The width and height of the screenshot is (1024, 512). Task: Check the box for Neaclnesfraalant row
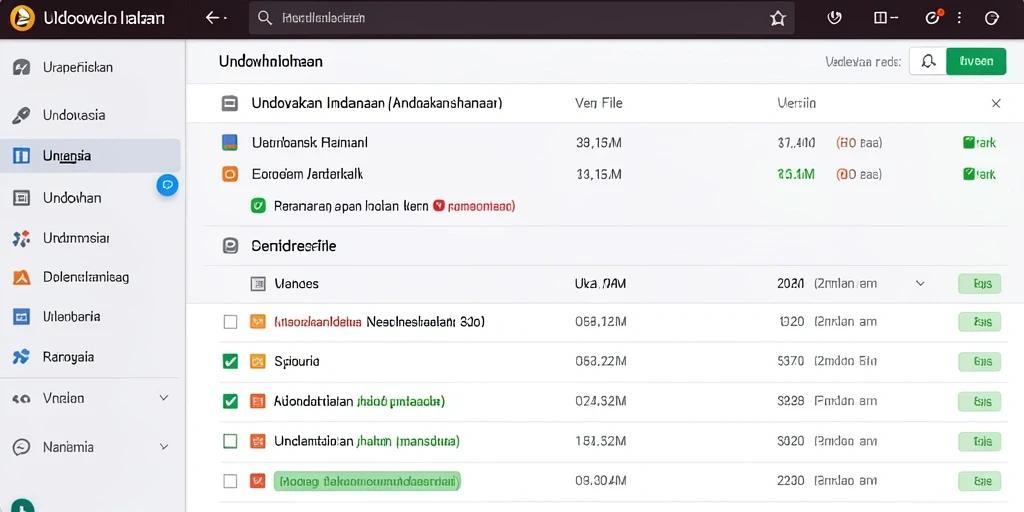coord(230,322)
